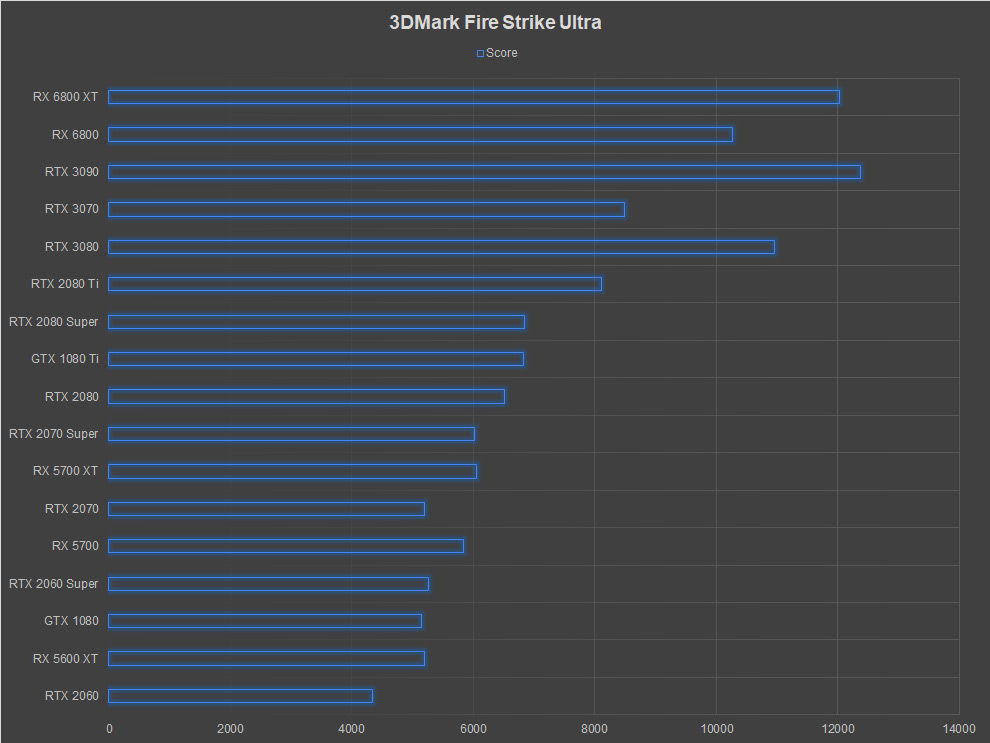Click the RTX 2060 Super score bar
This screenshot has width=990, height=743.
tap(268, 584)
